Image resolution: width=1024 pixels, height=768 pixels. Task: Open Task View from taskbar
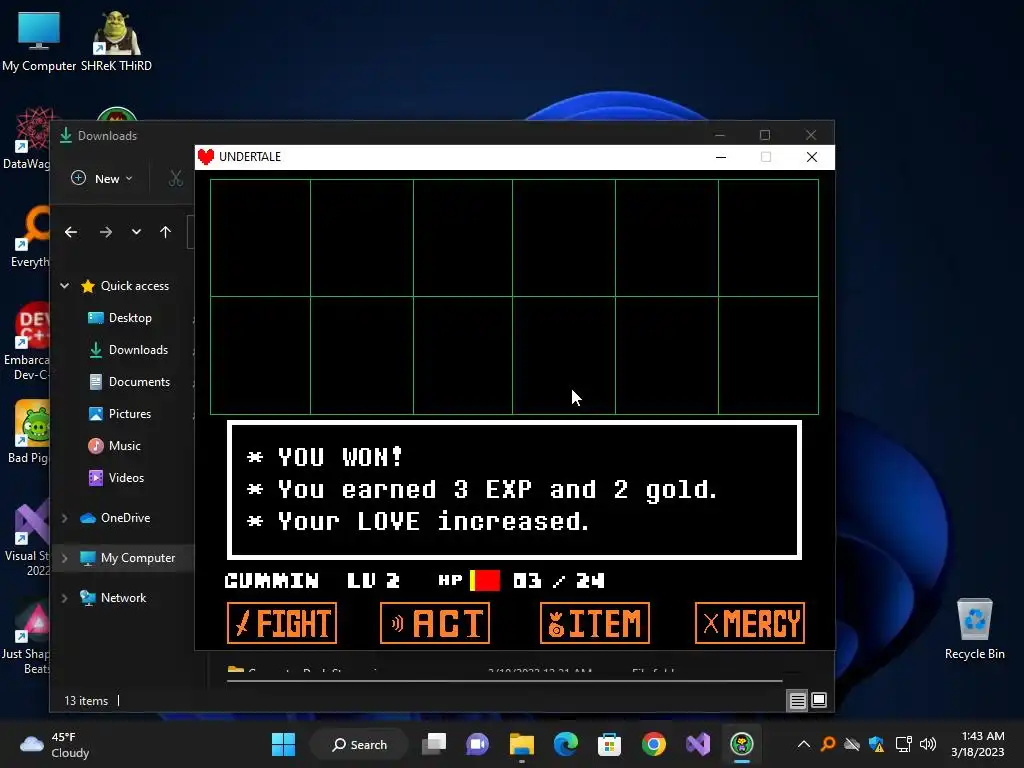434,744
